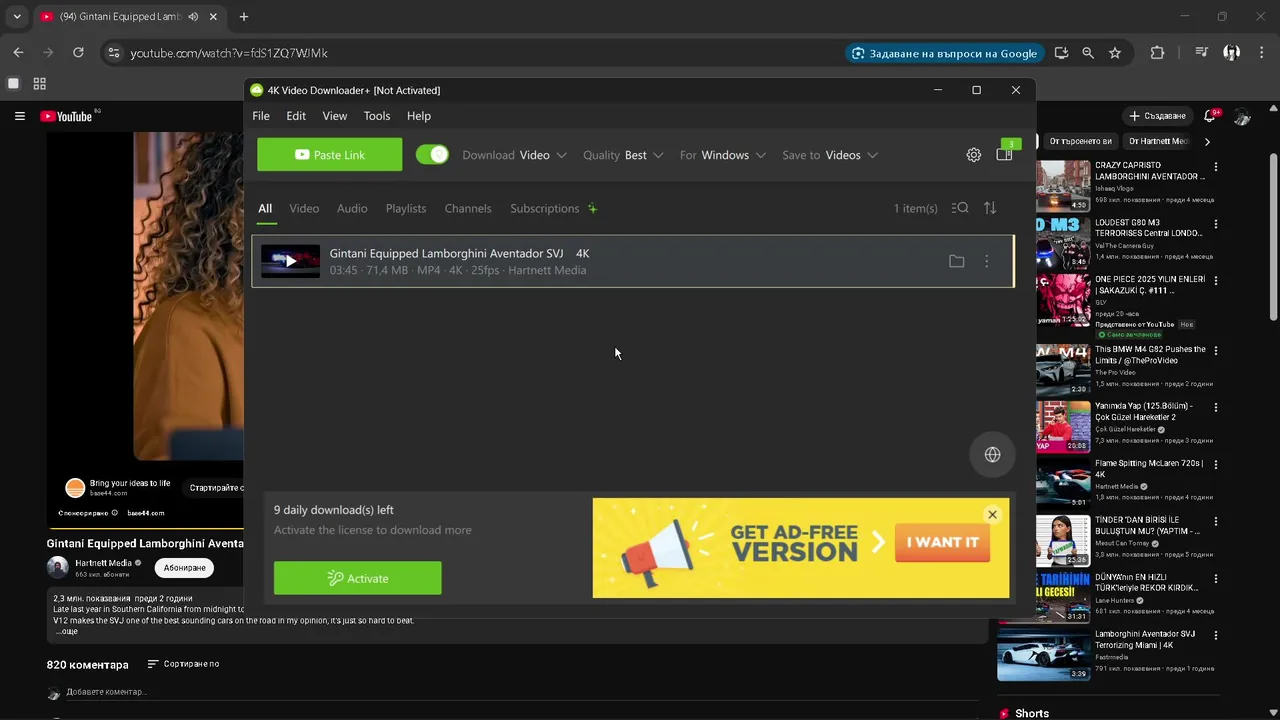
Task: Click the I WANT IT ad button
Action: (942, 542)
